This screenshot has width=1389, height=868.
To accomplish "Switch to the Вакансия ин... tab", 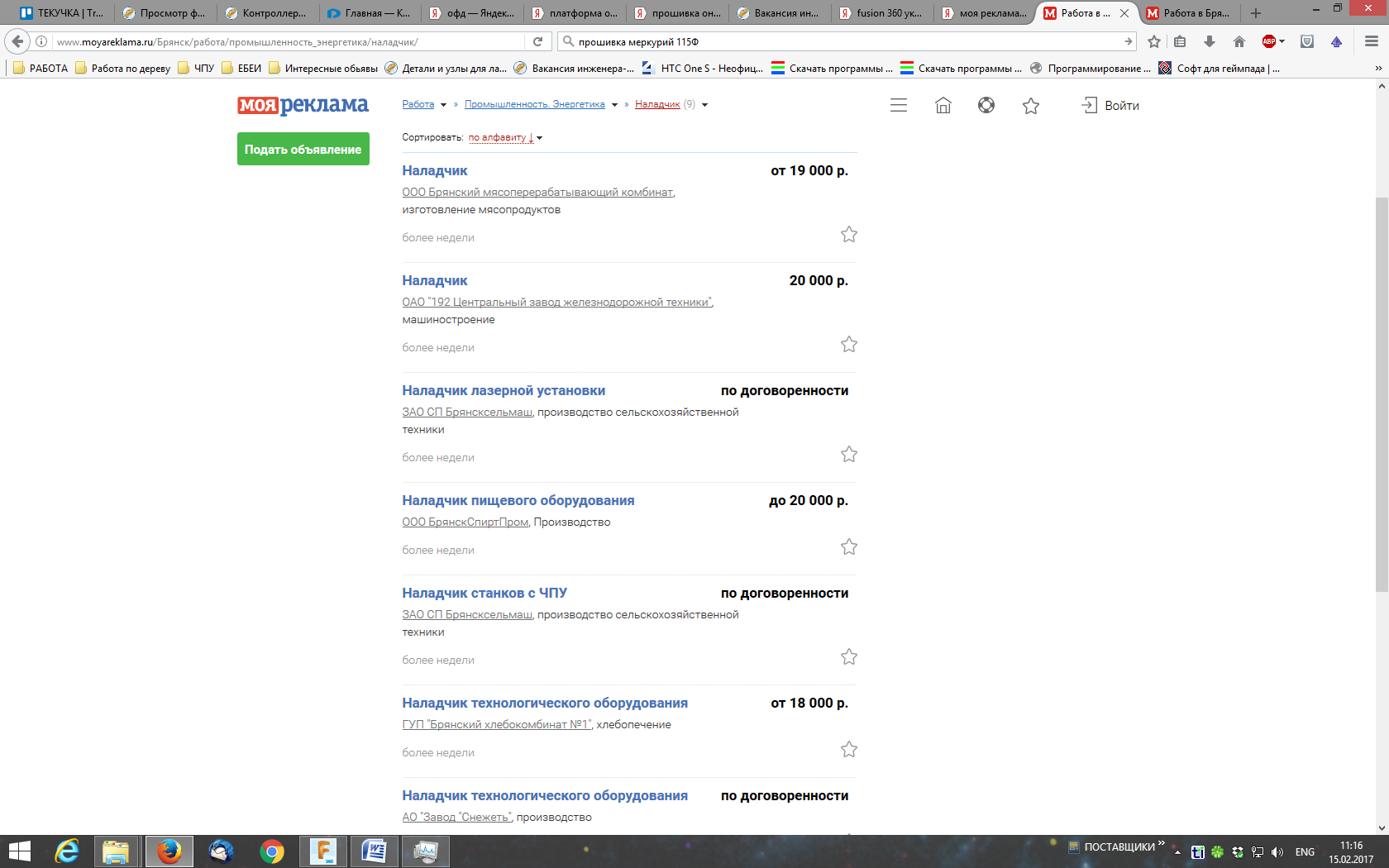I will 779,13.
